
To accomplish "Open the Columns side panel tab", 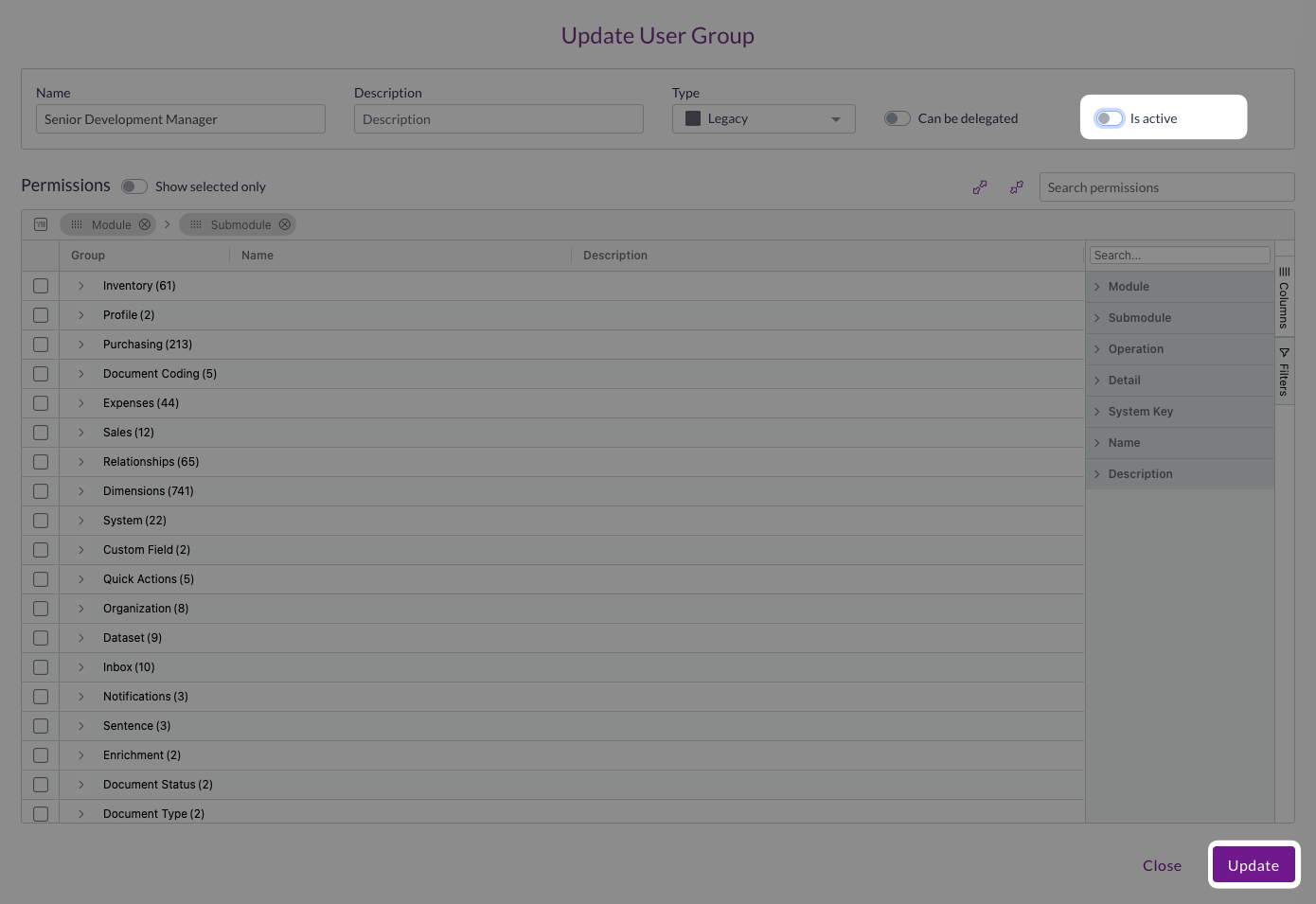I will pos(1285,296).
